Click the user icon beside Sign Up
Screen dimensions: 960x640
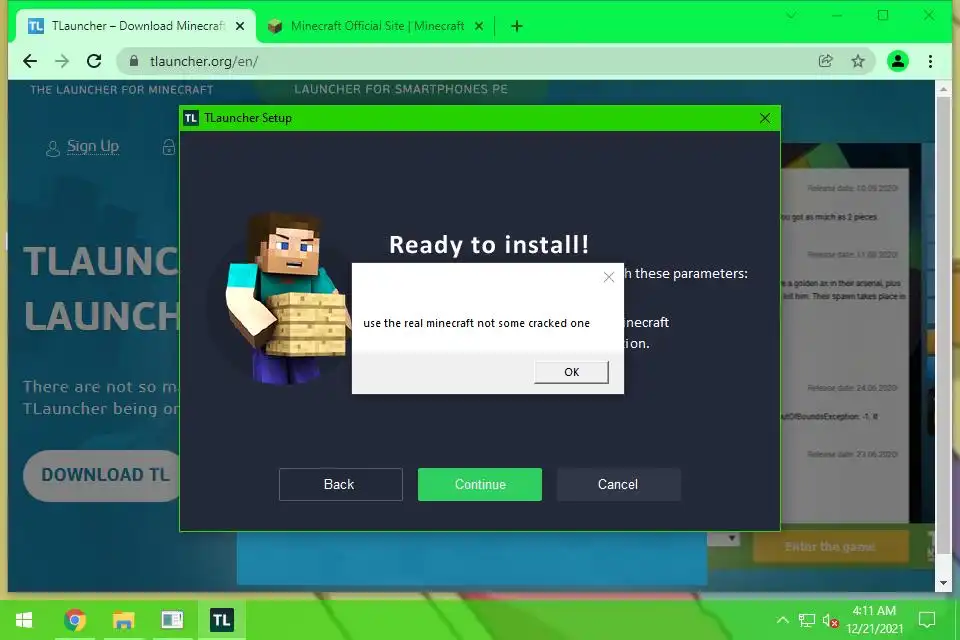pyautogui.click(x=53, y=148)
